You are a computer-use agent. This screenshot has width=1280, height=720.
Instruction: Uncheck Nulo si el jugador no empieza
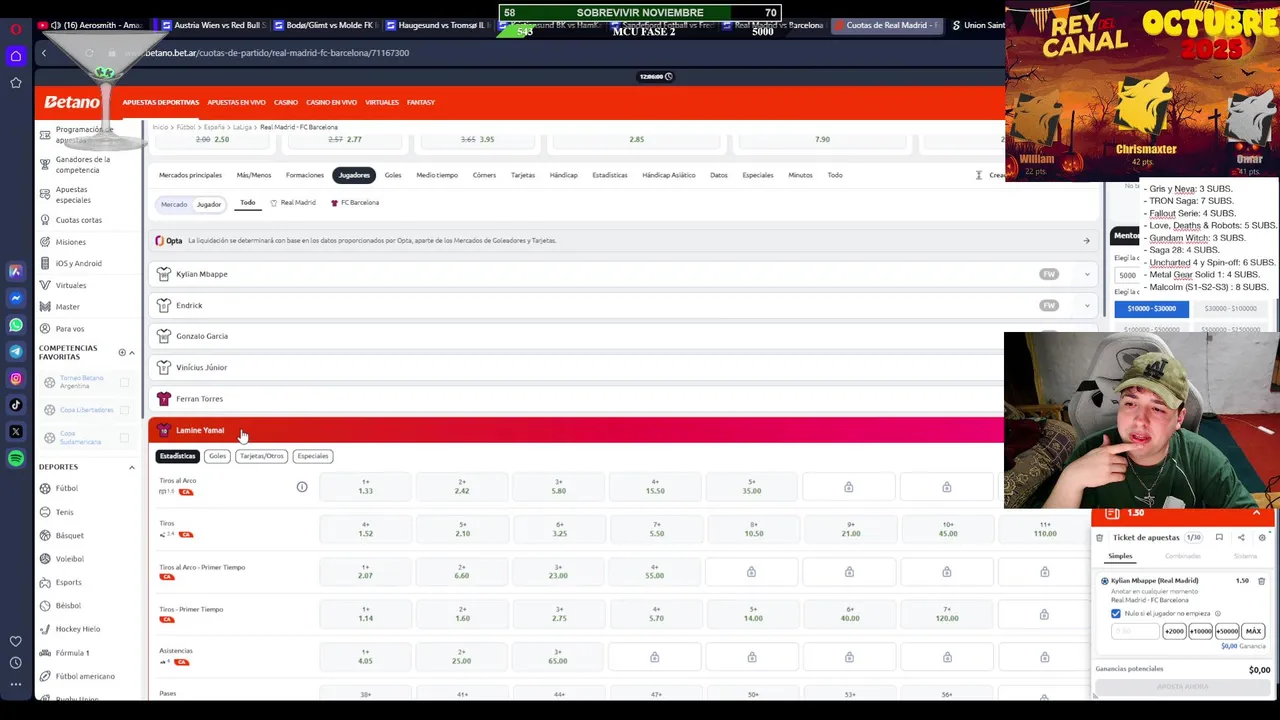coord(1116,614)
